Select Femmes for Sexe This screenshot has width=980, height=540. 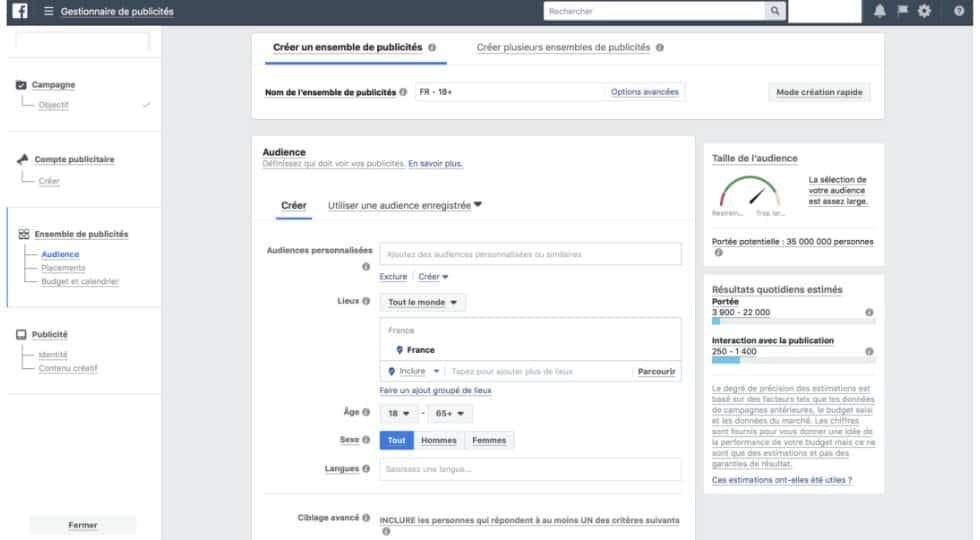coord(489,440)
